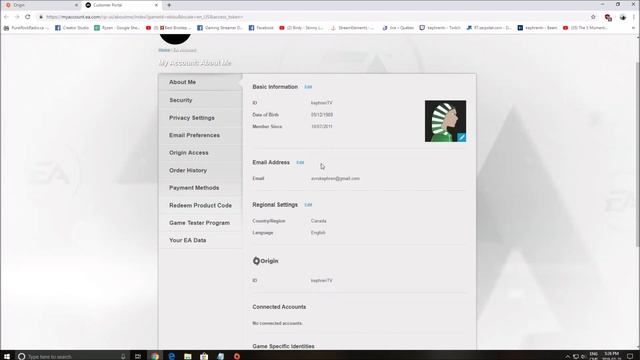Select Redeem Product Code

(200, 205)
